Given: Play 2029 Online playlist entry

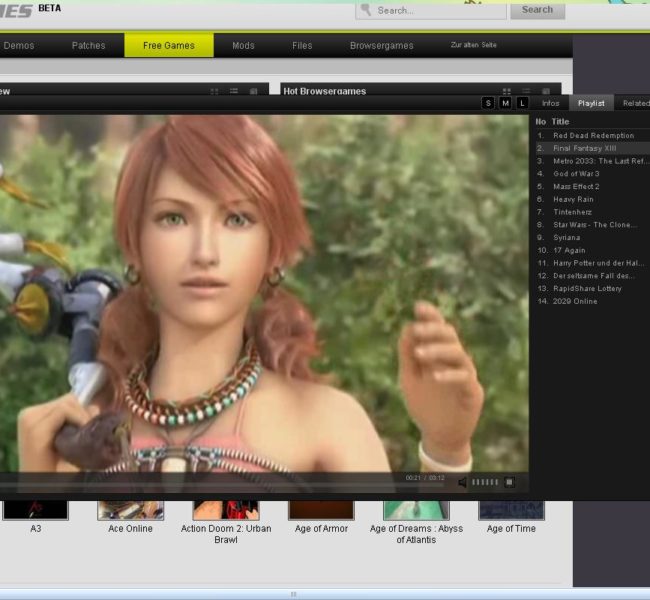Looking at the screenshot, I should tap(593, 301).
